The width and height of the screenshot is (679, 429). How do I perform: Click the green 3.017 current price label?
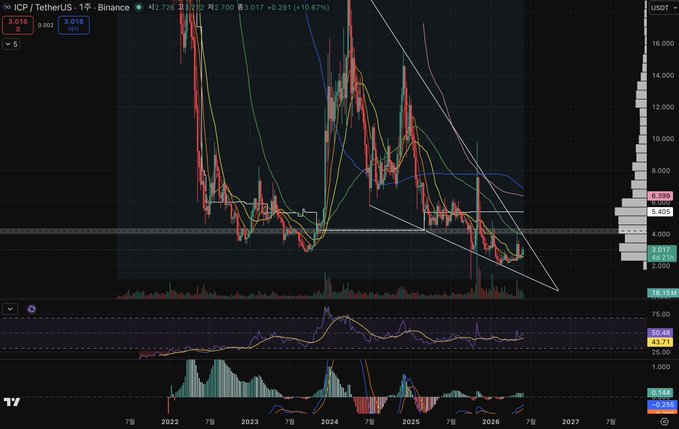point(661,250)
